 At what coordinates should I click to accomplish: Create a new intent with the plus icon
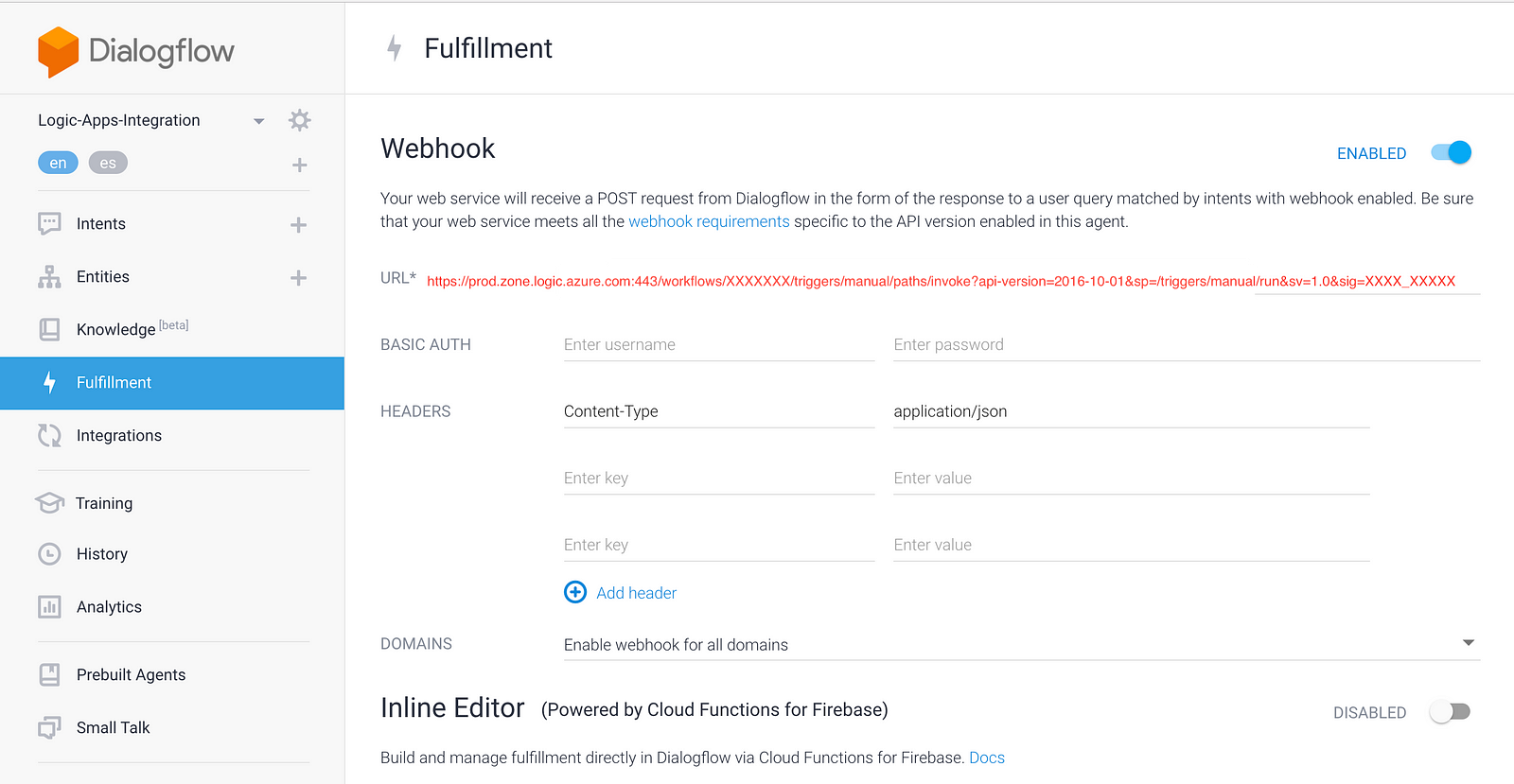[298, 225]
